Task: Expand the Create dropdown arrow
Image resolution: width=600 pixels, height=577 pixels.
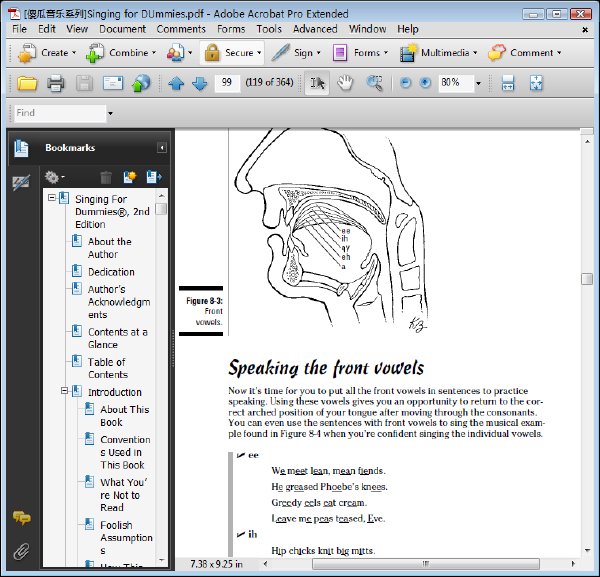Action: (74, 53)
